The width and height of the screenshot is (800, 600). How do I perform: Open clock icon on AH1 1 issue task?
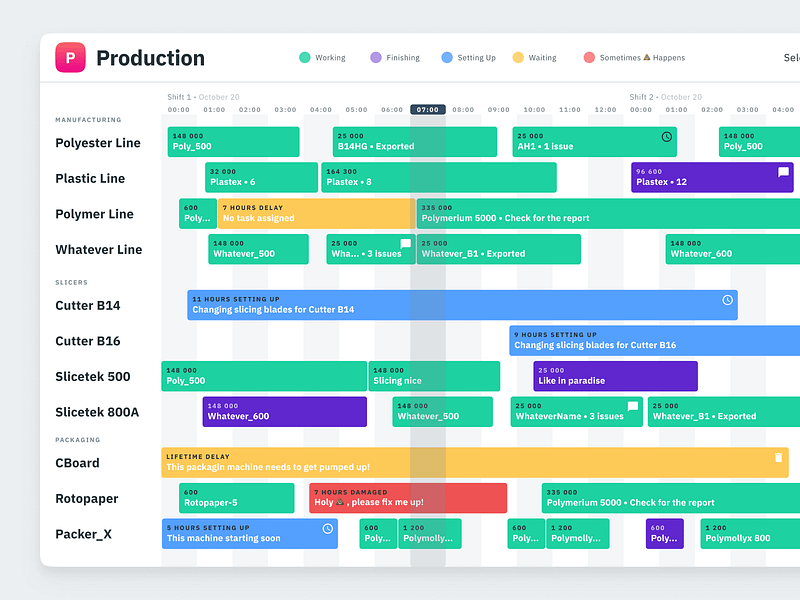pyautogui.click(x=666, y=137)
